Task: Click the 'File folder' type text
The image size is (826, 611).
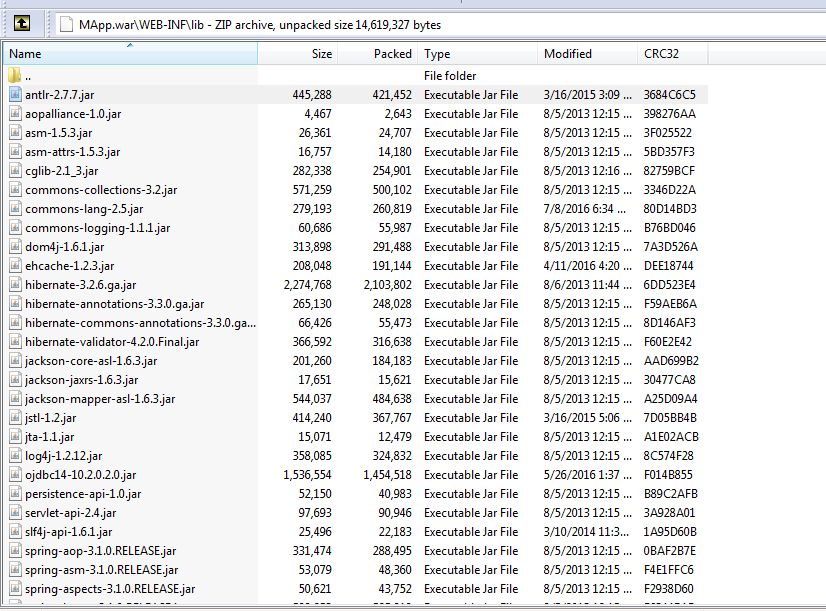Action: [450, 76]
